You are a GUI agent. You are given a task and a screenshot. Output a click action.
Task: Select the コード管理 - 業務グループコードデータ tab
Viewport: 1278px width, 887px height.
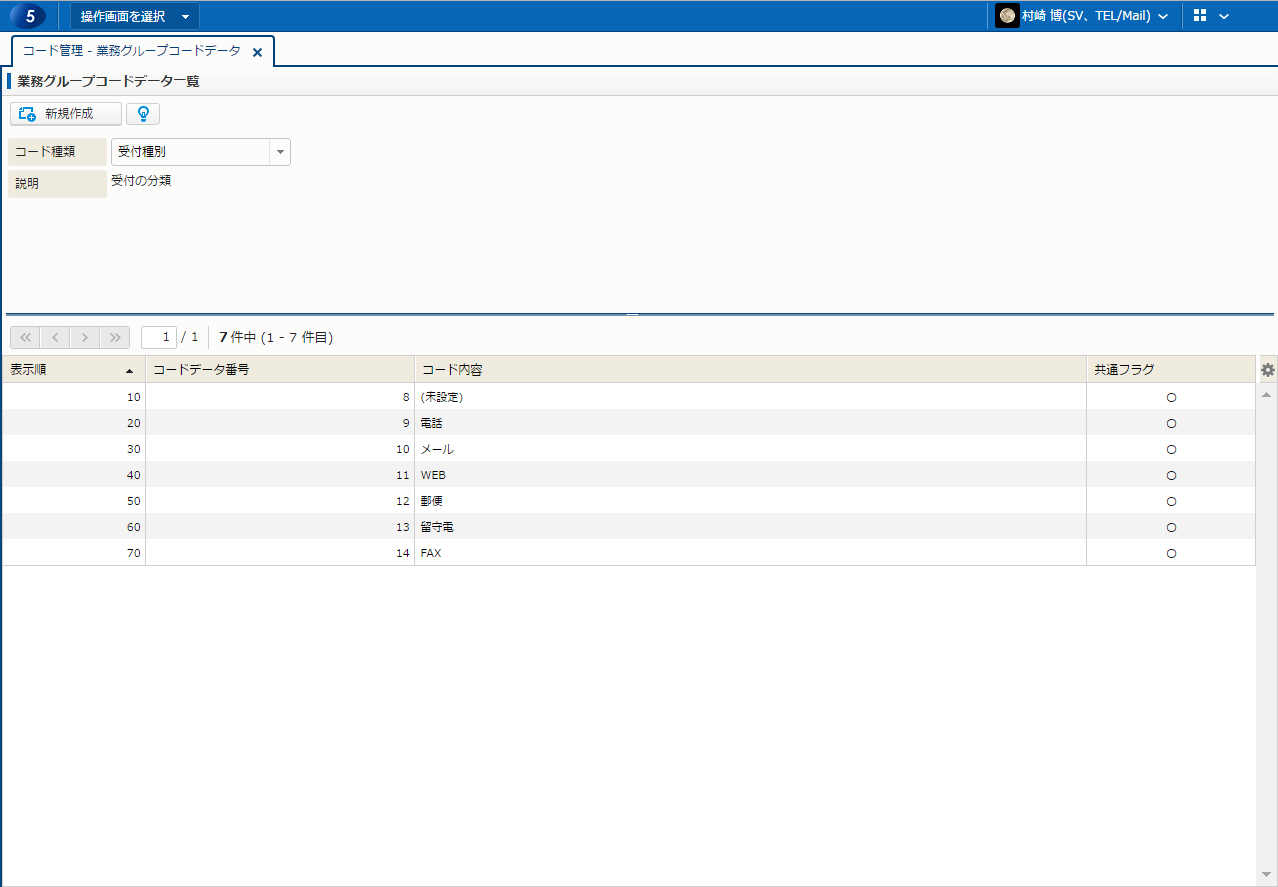tap(131, 51)
